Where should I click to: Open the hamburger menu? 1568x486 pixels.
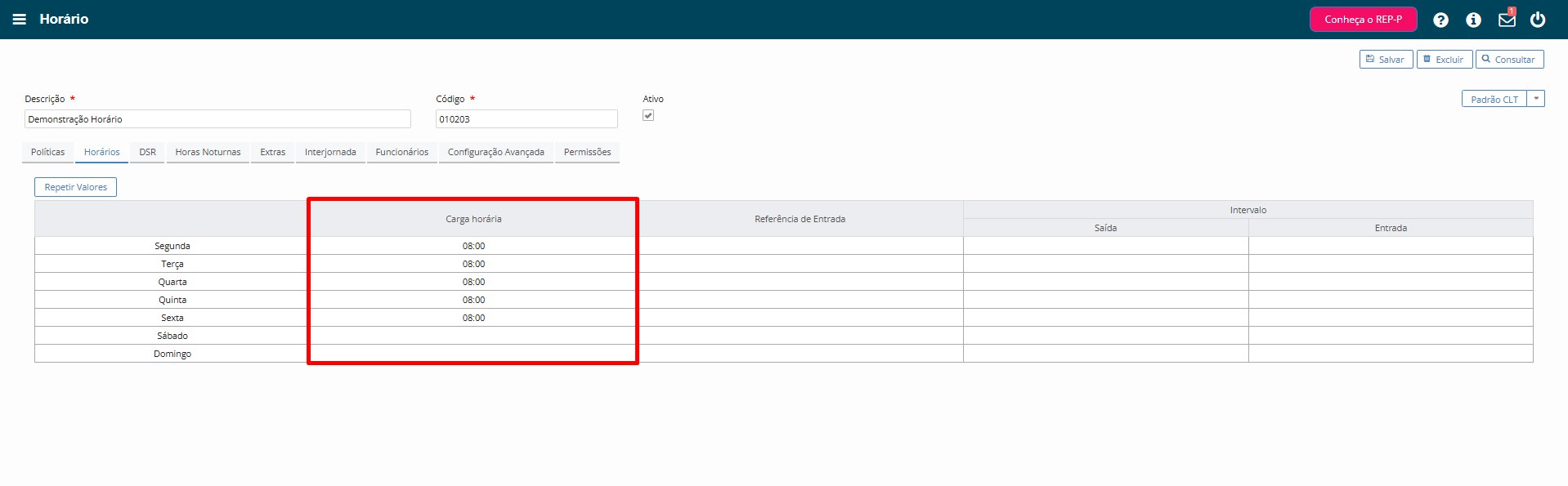click(20, 19)
